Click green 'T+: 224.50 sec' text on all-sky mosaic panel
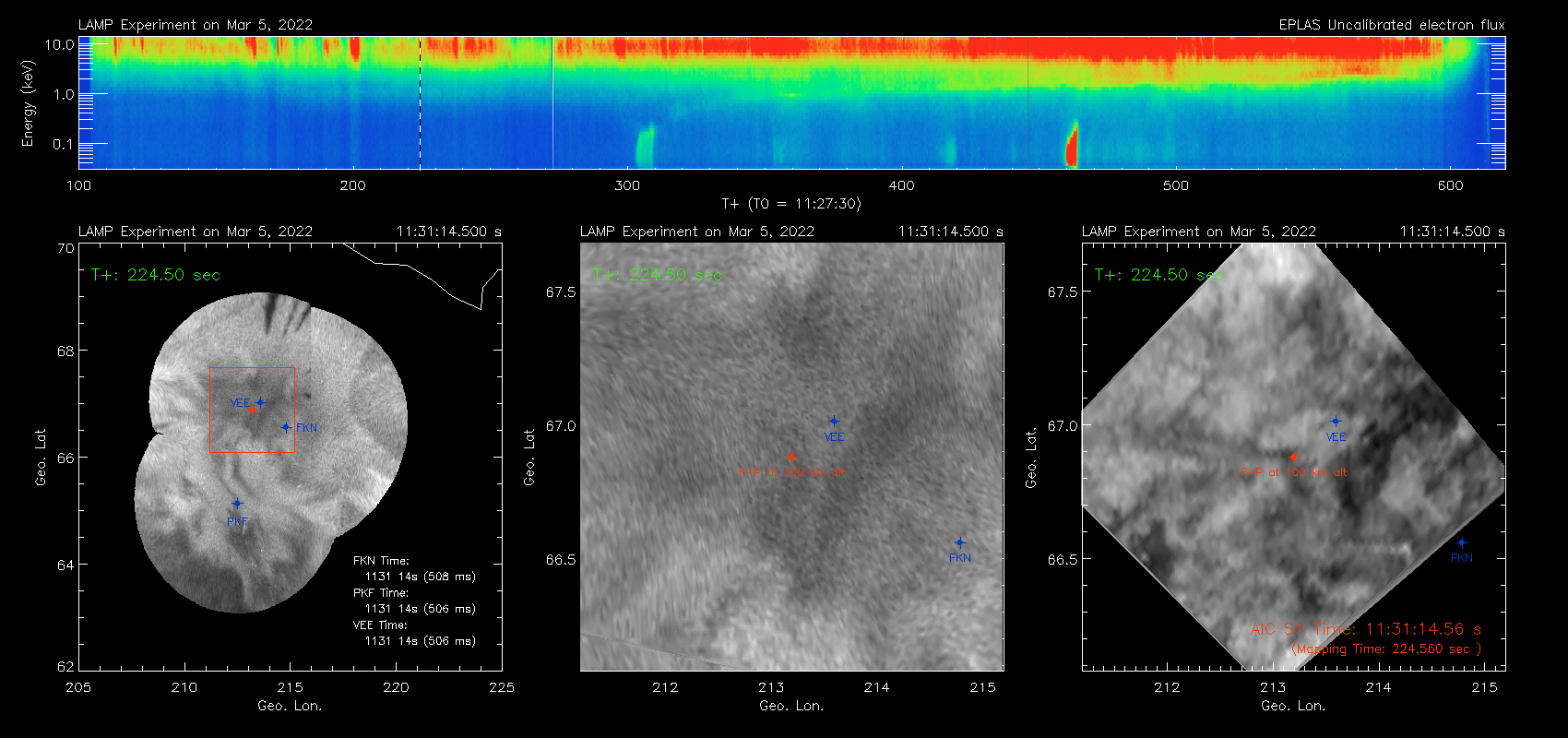The height and width of the screenshot is (738, 1568). click(x=156, y=275)
